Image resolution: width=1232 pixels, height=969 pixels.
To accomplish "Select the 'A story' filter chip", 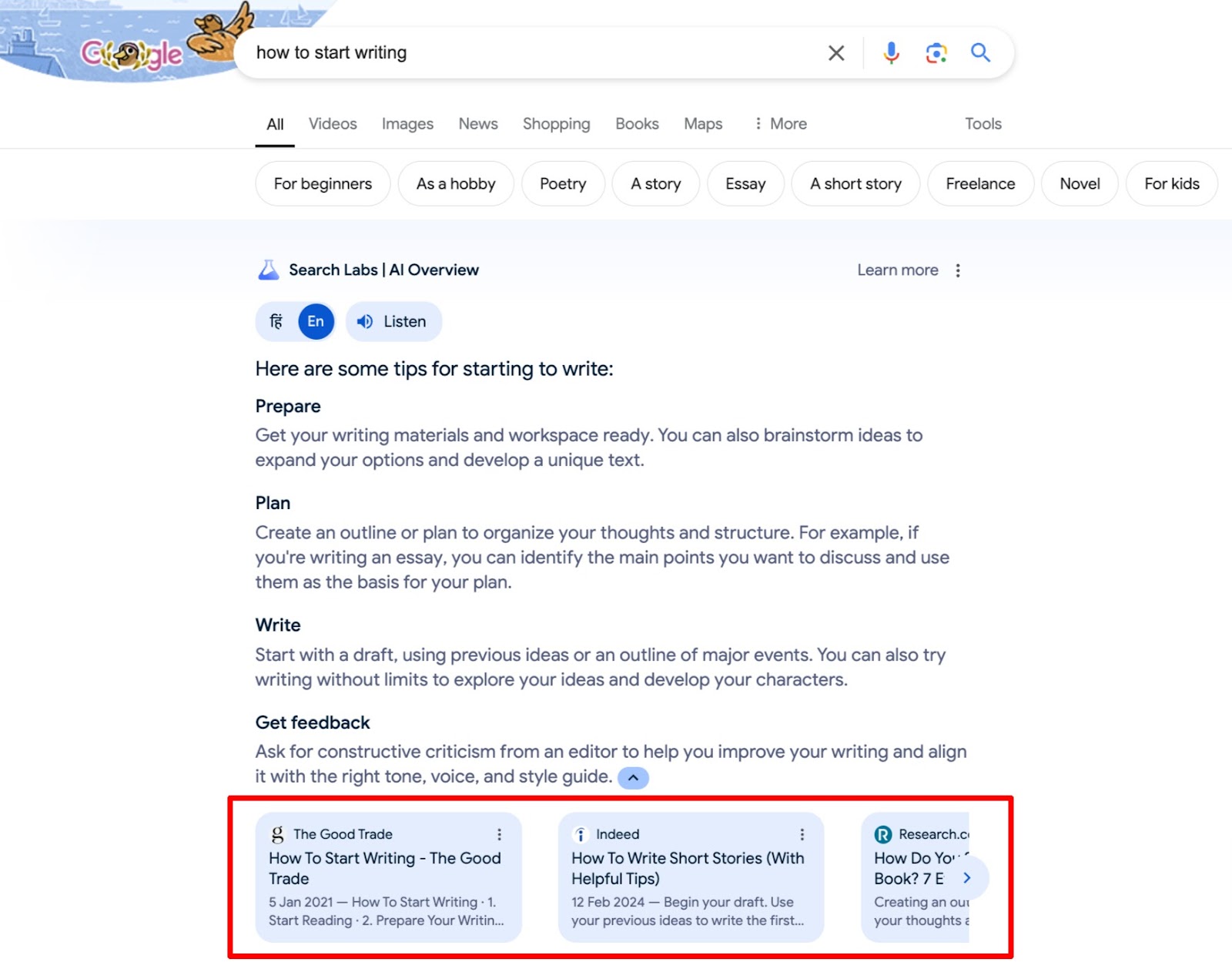I will [655, 184].
